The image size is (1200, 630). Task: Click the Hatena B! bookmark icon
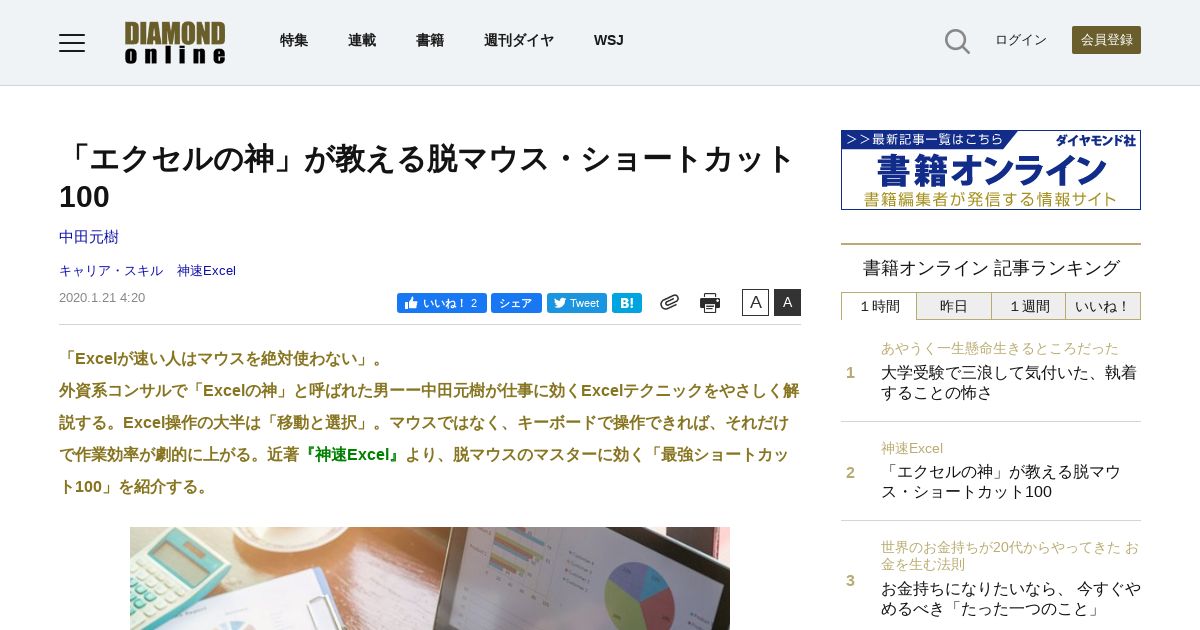(x=627, y=303)
